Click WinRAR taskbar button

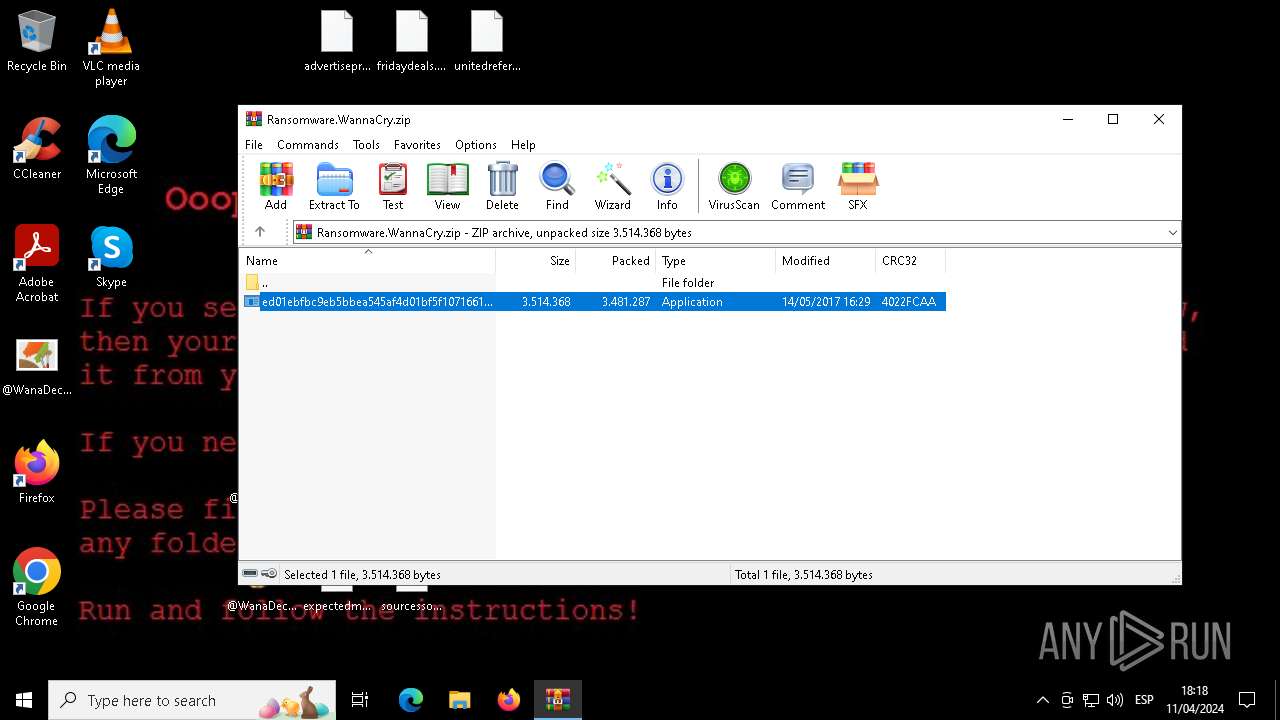(558, 700)
